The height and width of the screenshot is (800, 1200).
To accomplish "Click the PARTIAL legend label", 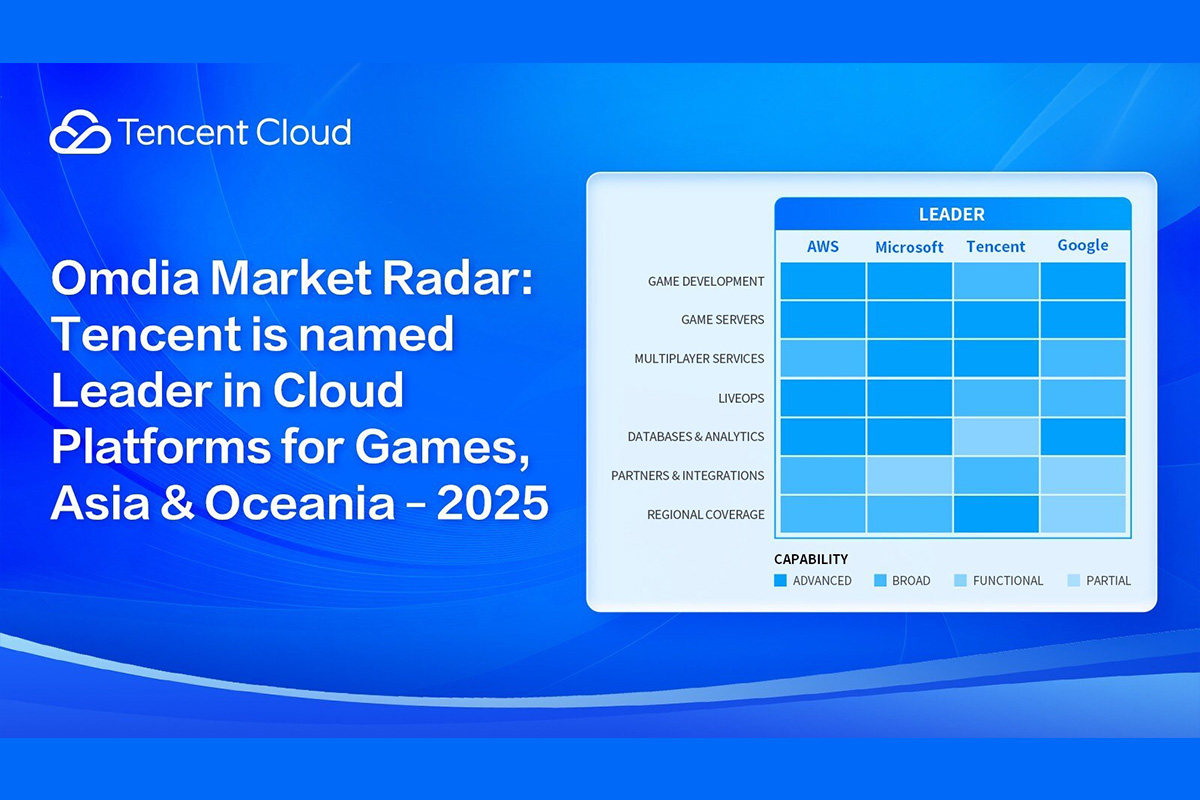I will [1109, 581].
